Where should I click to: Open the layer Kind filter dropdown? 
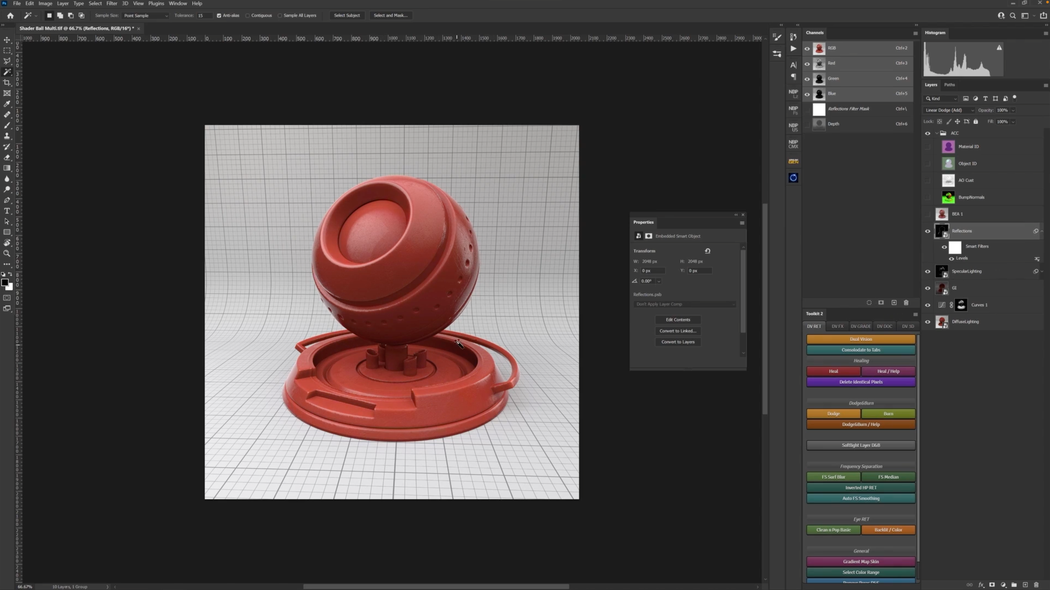pyautogui.click(x=942, y=98)
